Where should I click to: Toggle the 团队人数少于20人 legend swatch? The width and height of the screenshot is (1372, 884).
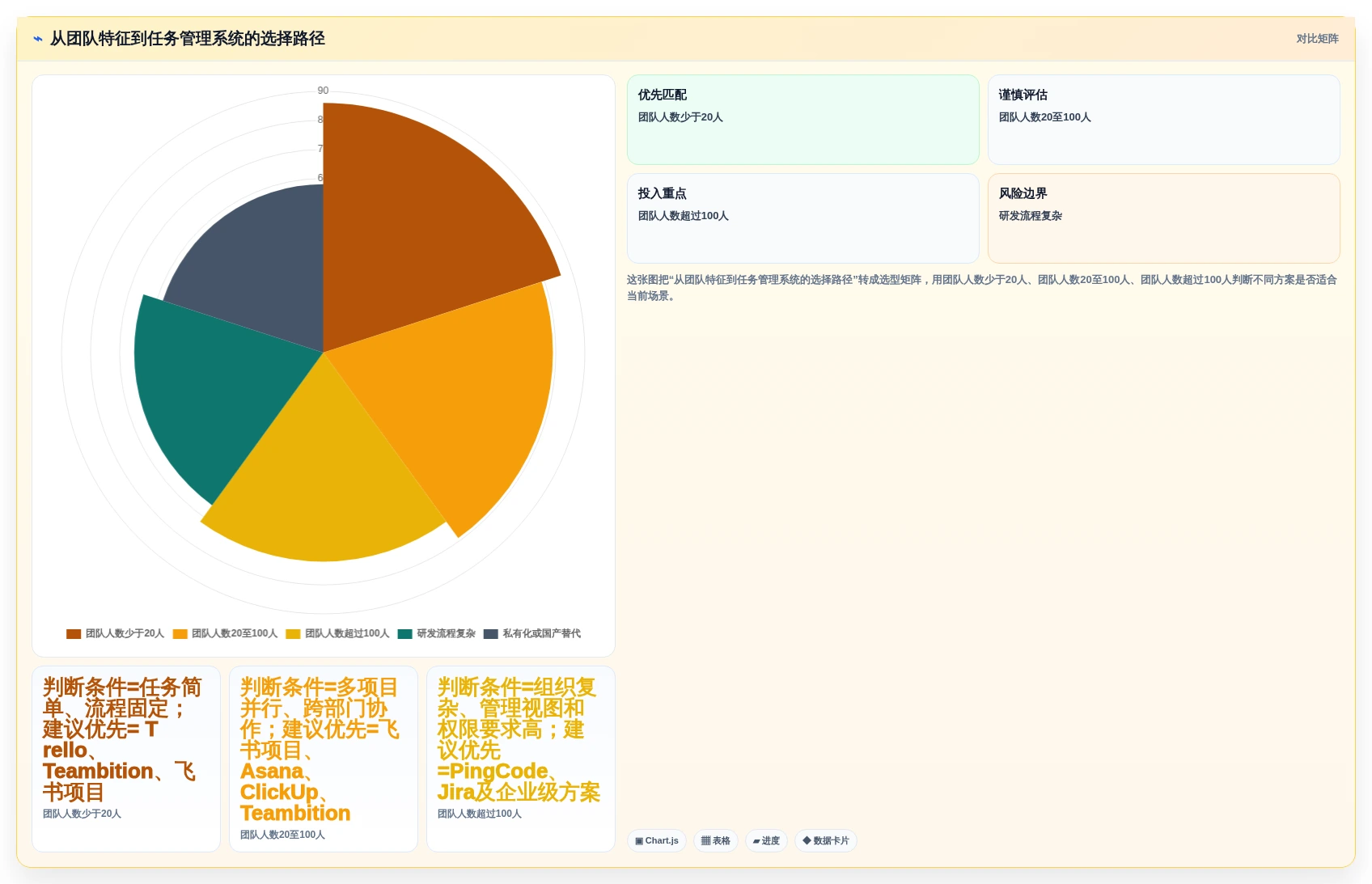pyautogui.click(x=74, y=634)
